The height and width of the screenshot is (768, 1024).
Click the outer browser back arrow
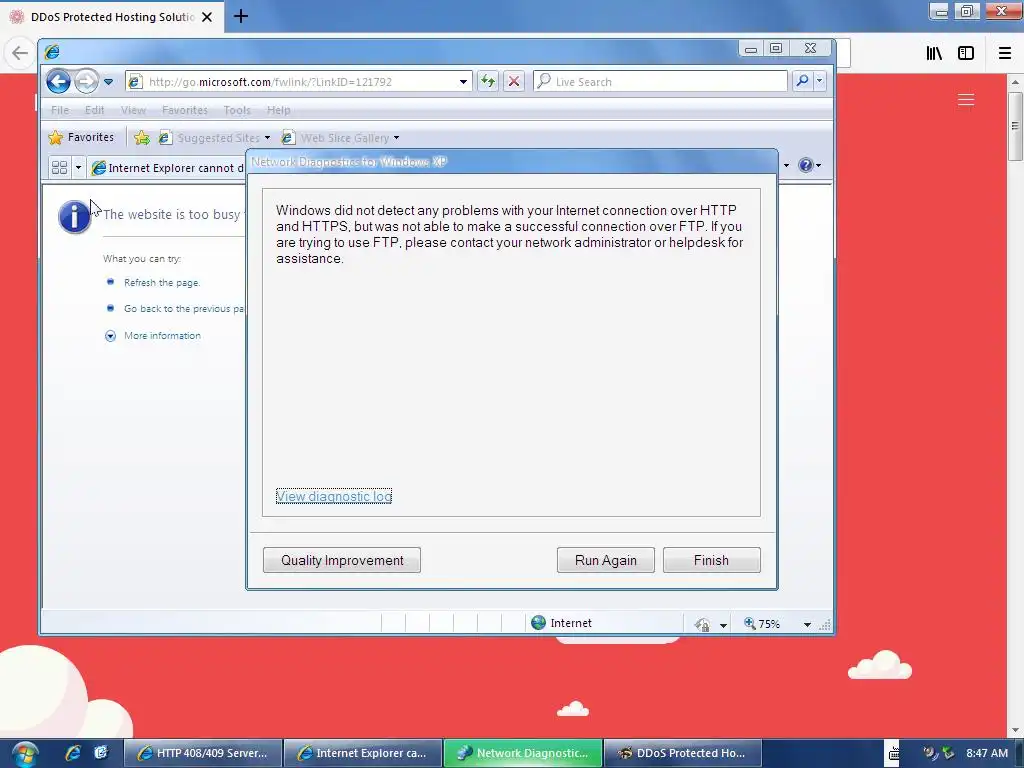coord(20,53)
